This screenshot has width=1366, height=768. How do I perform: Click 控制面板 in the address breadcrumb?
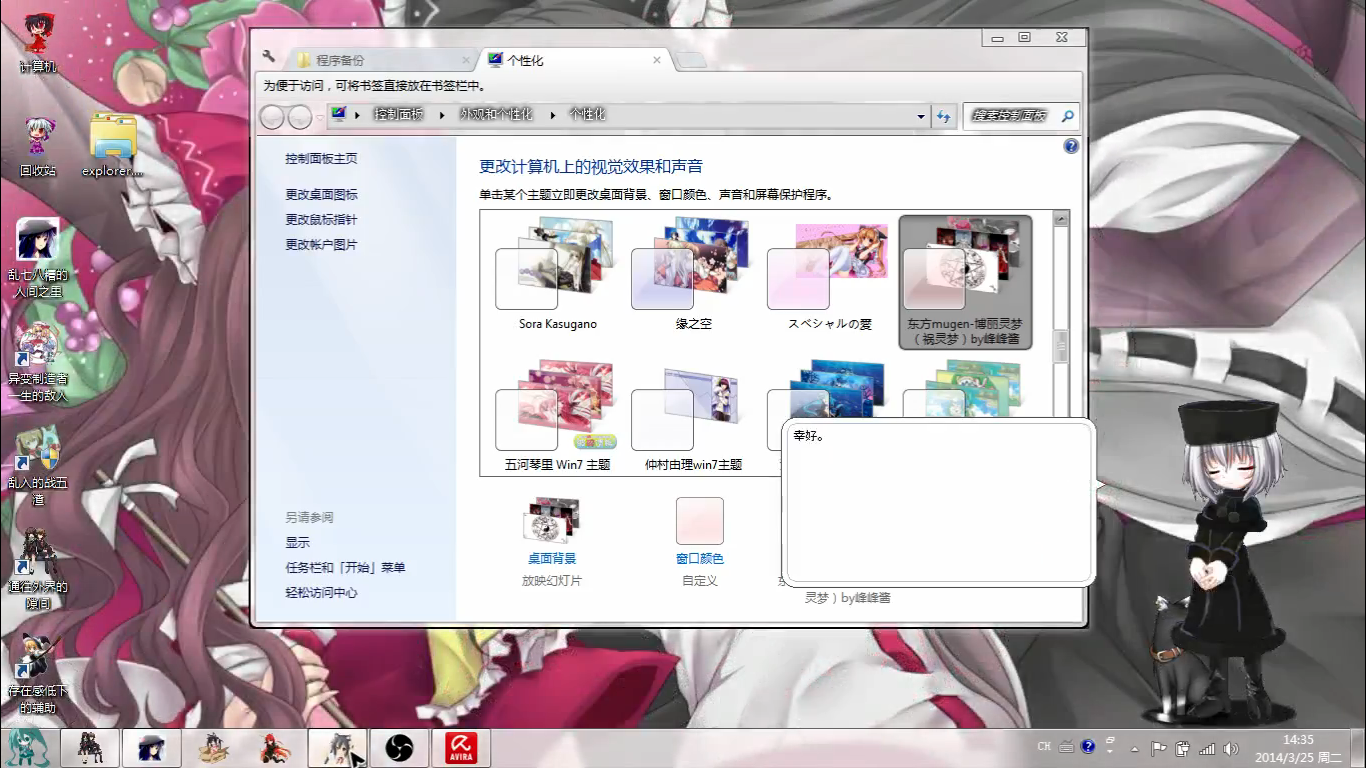[399, 115]
